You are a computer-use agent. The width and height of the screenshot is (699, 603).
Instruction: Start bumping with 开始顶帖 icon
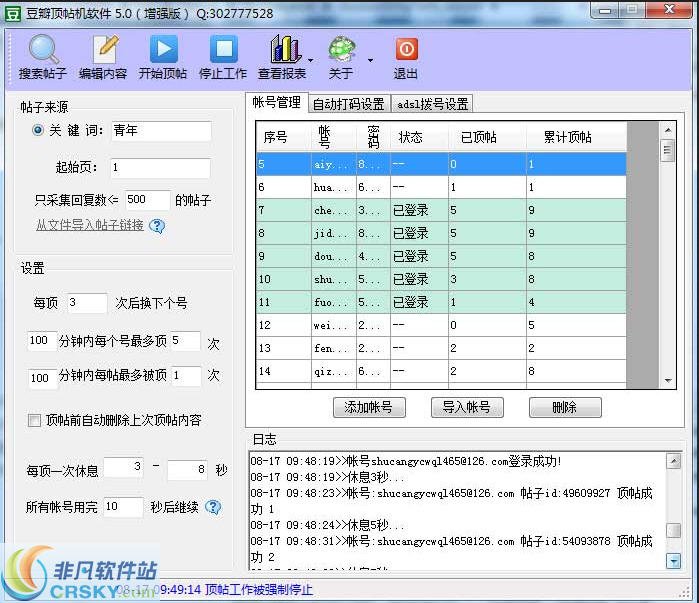163,57
